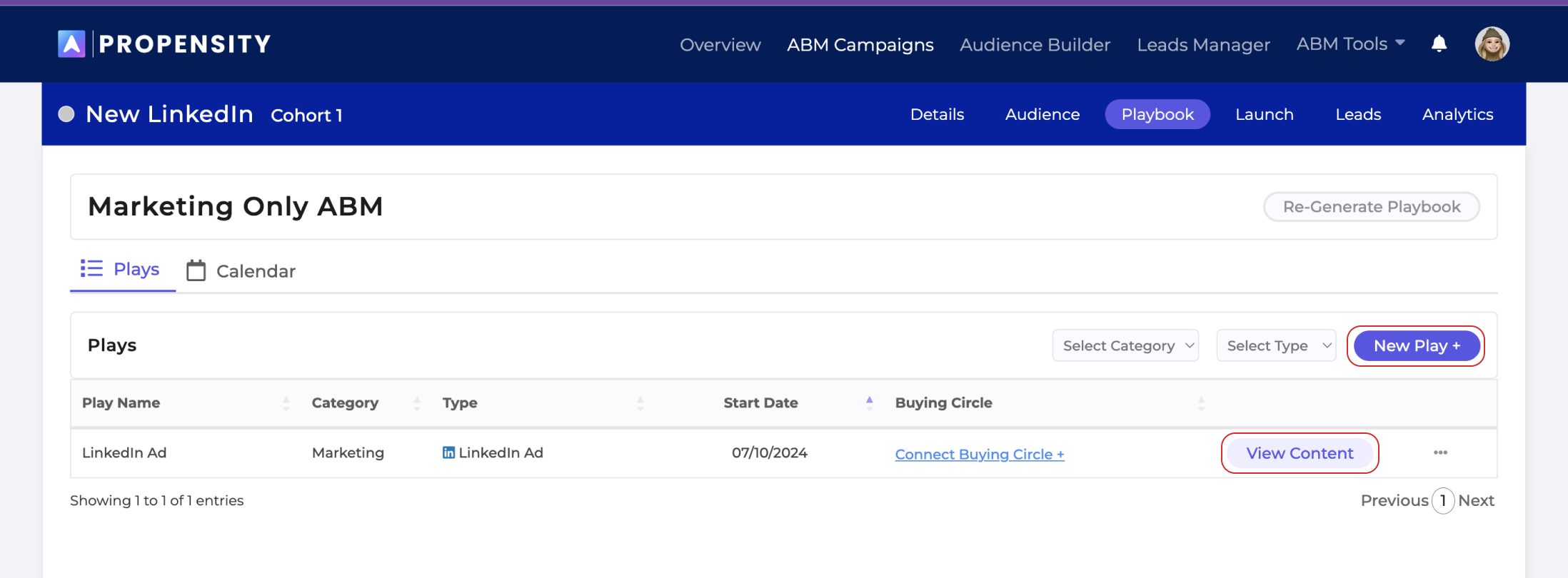Open the three-dot menu for LinkedIn Ad row
The width and height of the screenshot is (1568, 578).
click(x=1440, y=452)
